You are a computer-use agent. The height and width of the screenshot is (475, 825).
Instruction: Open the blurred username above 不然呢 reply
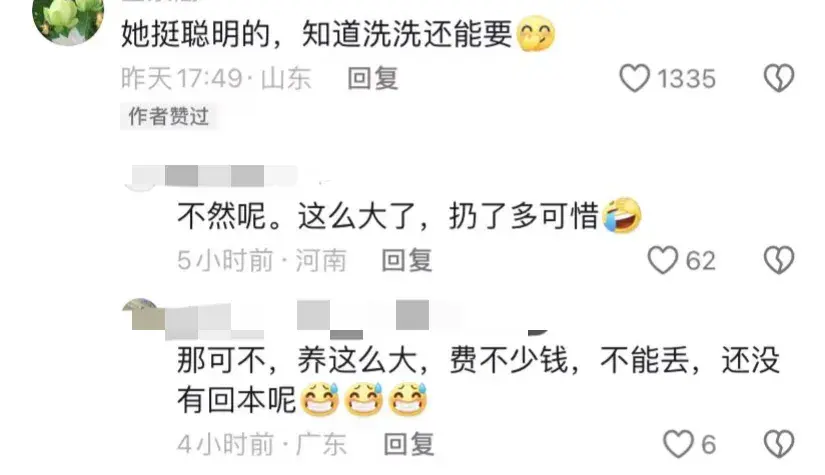(213, 176)
